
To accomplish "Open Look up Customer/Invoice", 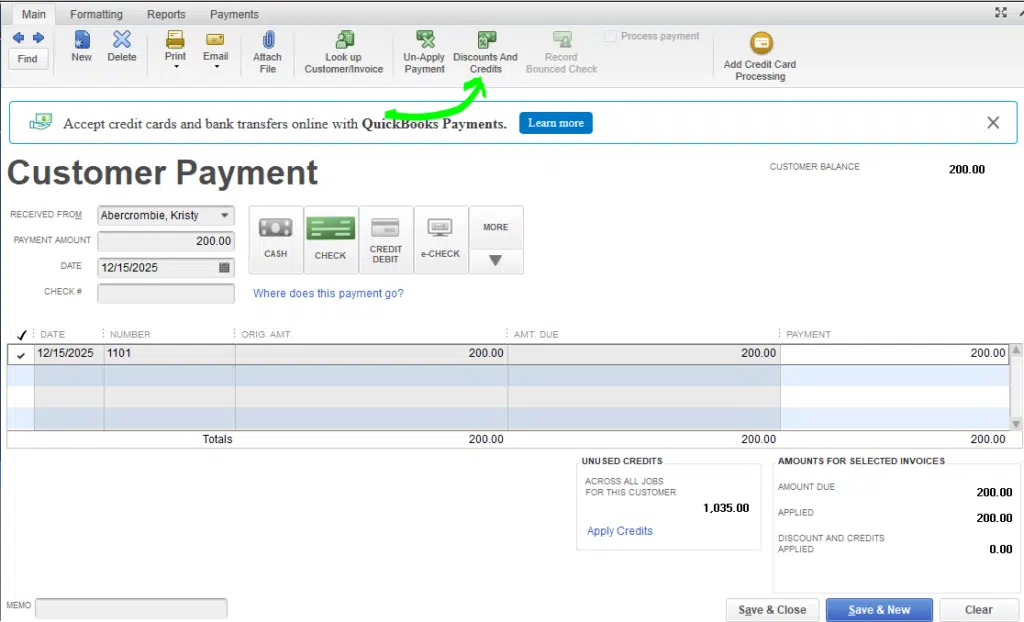I will pyautogui.click(x=344, y=52).
